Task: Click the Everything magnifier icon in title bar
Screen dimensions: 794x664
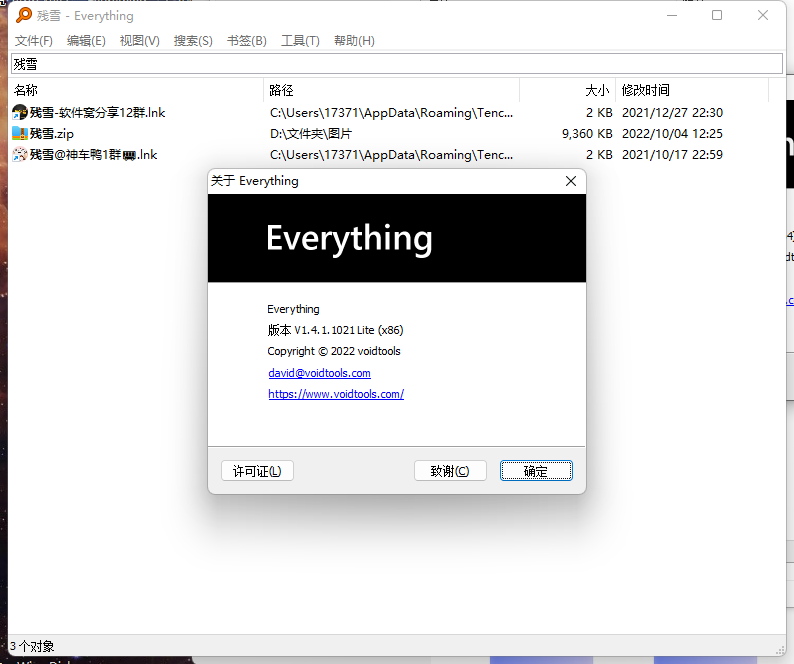Action: click(x=23, y=15)
